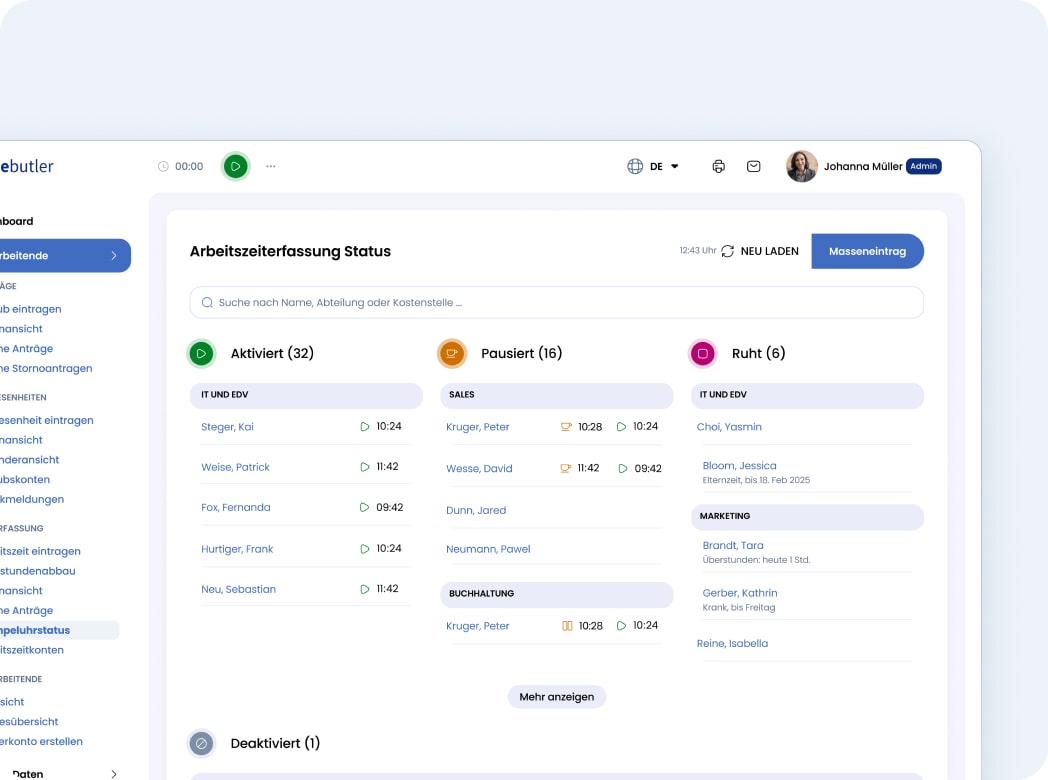Open the Abwesenheit eintragen sidebar item
The width and height of the screenshot is (1048, 780).
[x=47, y=420]
